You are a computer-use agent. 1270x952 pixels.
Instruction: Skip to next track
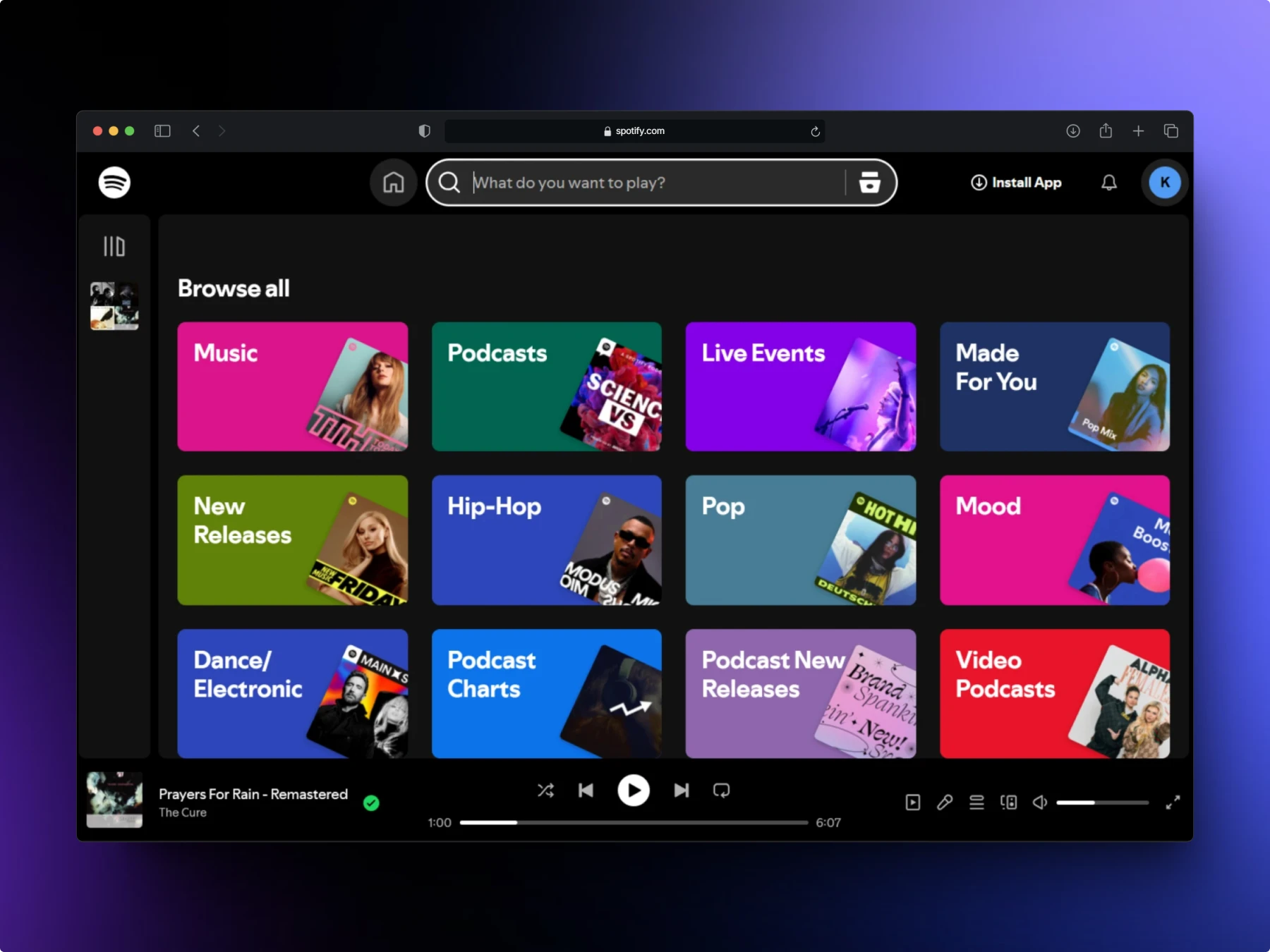click(x=682, y=791)
